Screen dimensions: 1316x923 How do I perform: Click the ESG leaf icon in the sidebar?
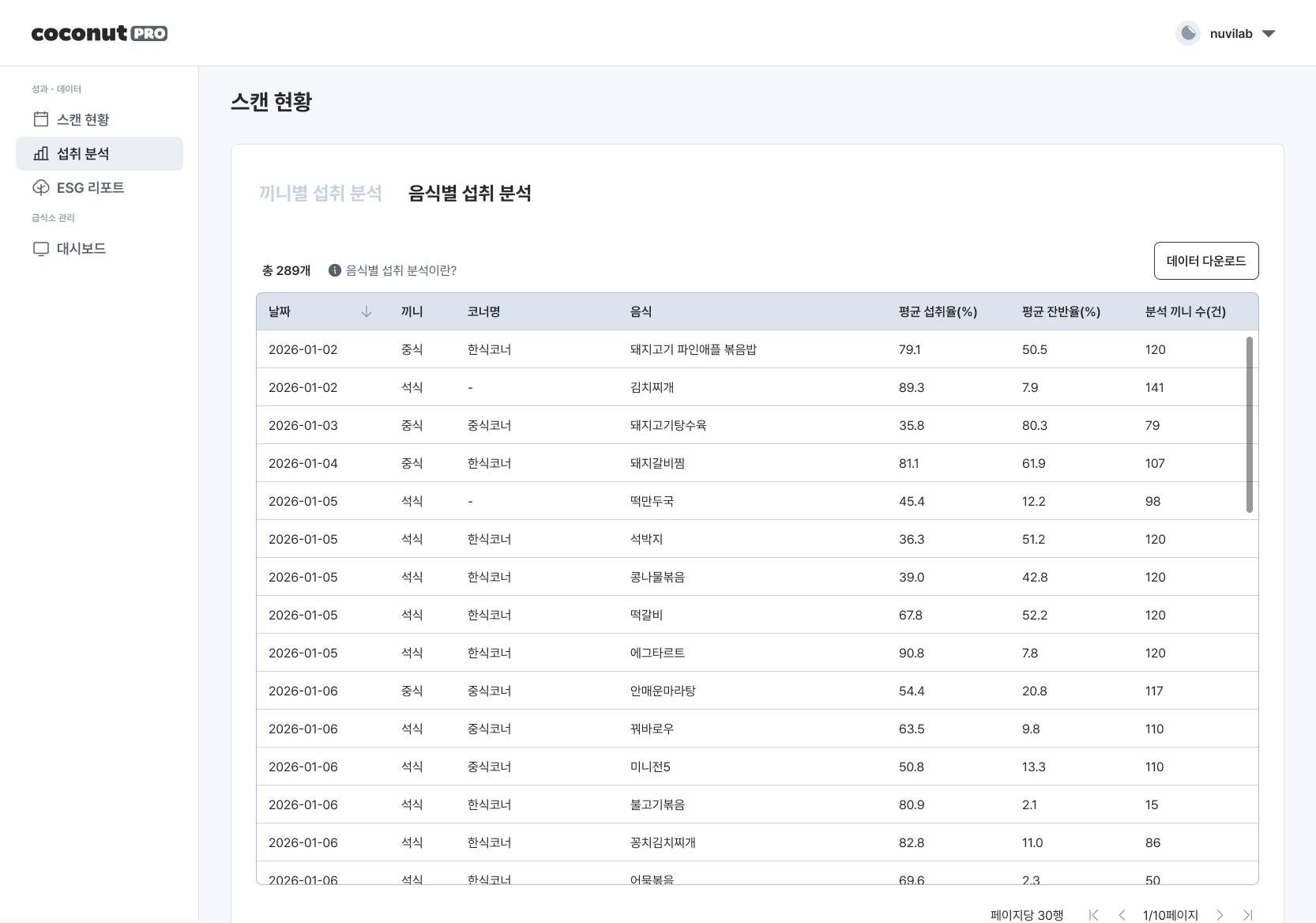point(41,187)
